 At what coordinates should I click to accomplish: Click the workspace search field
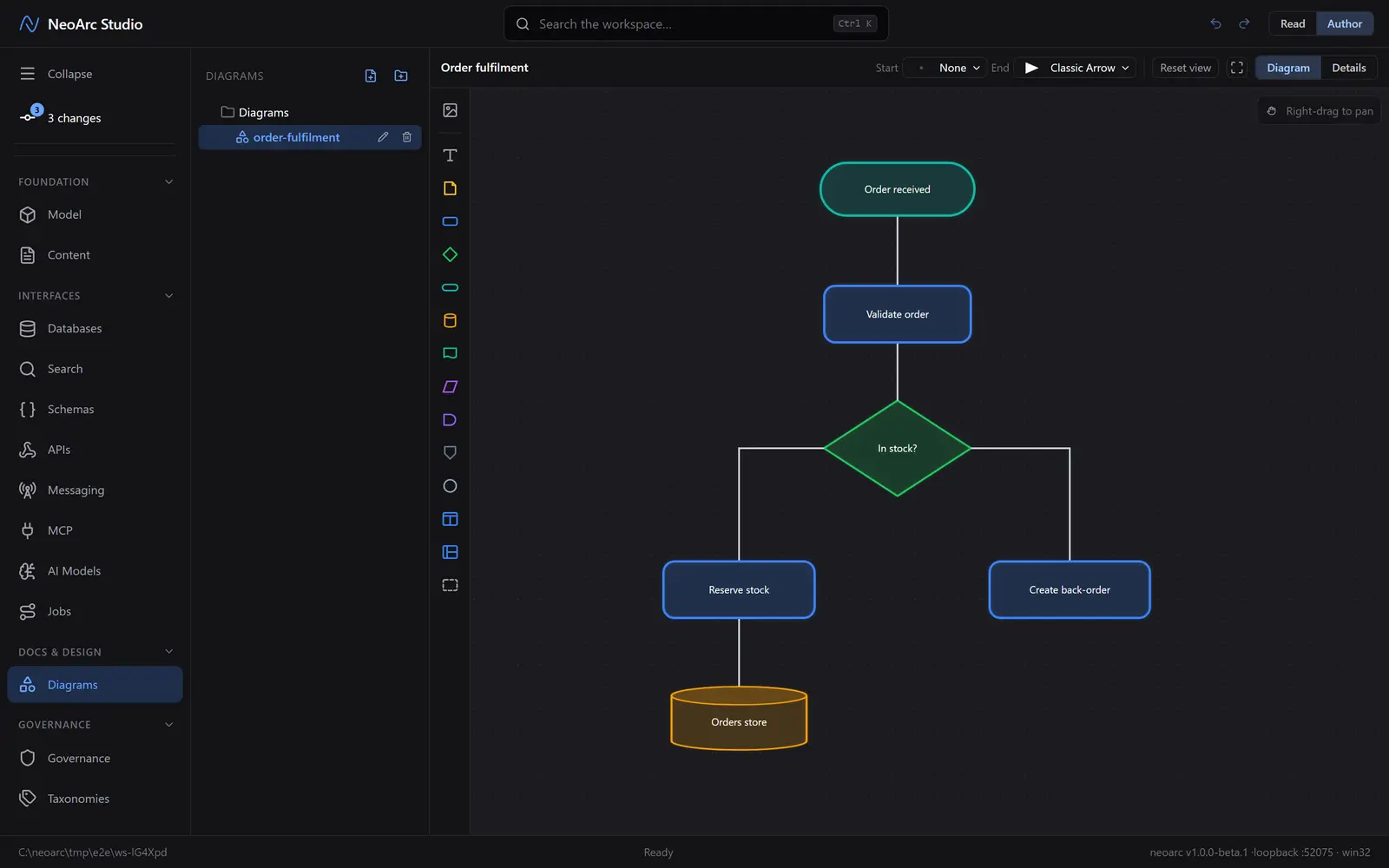696,23
